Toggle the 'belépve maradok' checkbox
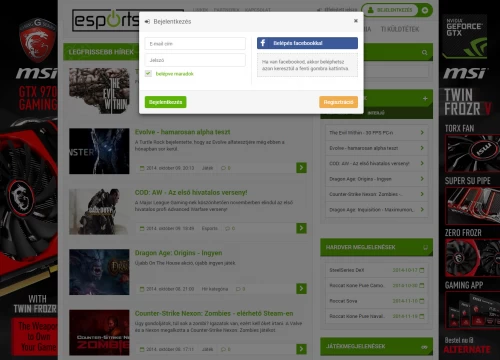This screenshot has height=360, width=500. (x=148, y=74)
